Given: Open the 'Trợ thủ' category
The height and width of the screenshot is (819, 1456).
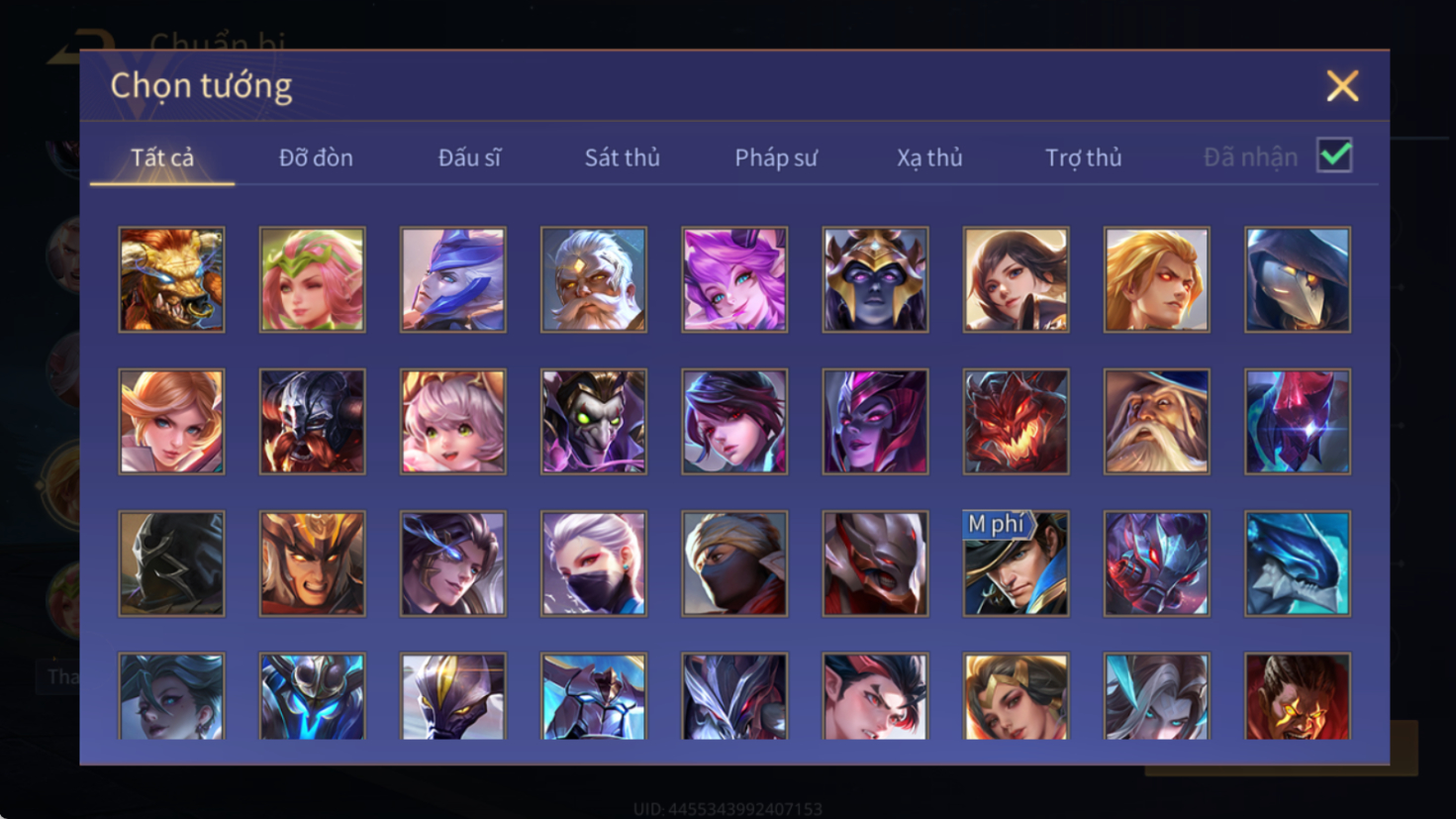Looking at the screenshot, I should pos(1084,157).
